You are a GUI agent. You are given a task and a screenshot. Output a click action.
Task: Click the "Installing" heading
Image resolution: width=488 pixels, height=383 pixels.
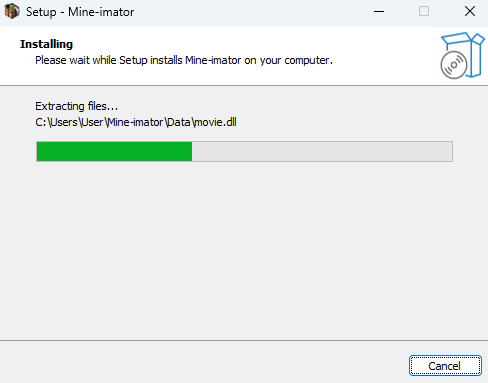pos(46,44)
